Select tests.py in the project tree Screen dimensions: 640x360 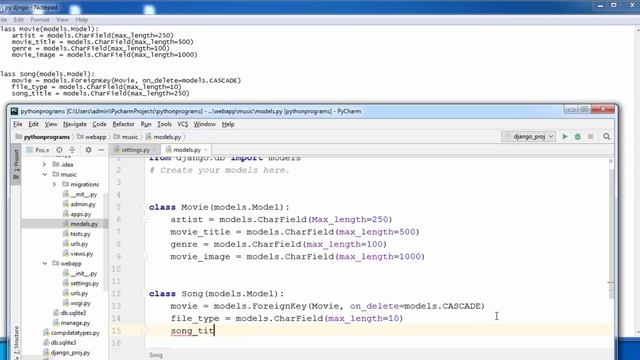(76, 234)
